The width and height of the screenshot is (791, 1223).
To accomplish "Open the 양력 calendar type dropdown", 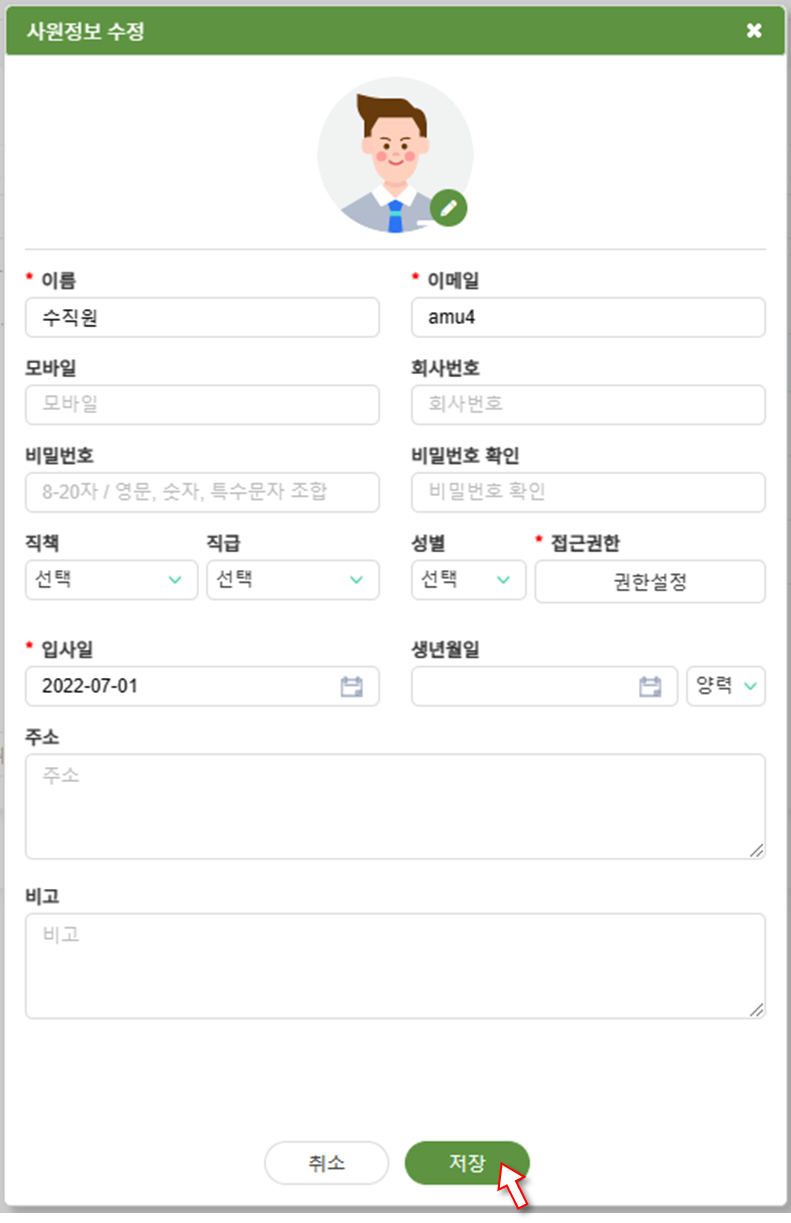I will [726, 686].
